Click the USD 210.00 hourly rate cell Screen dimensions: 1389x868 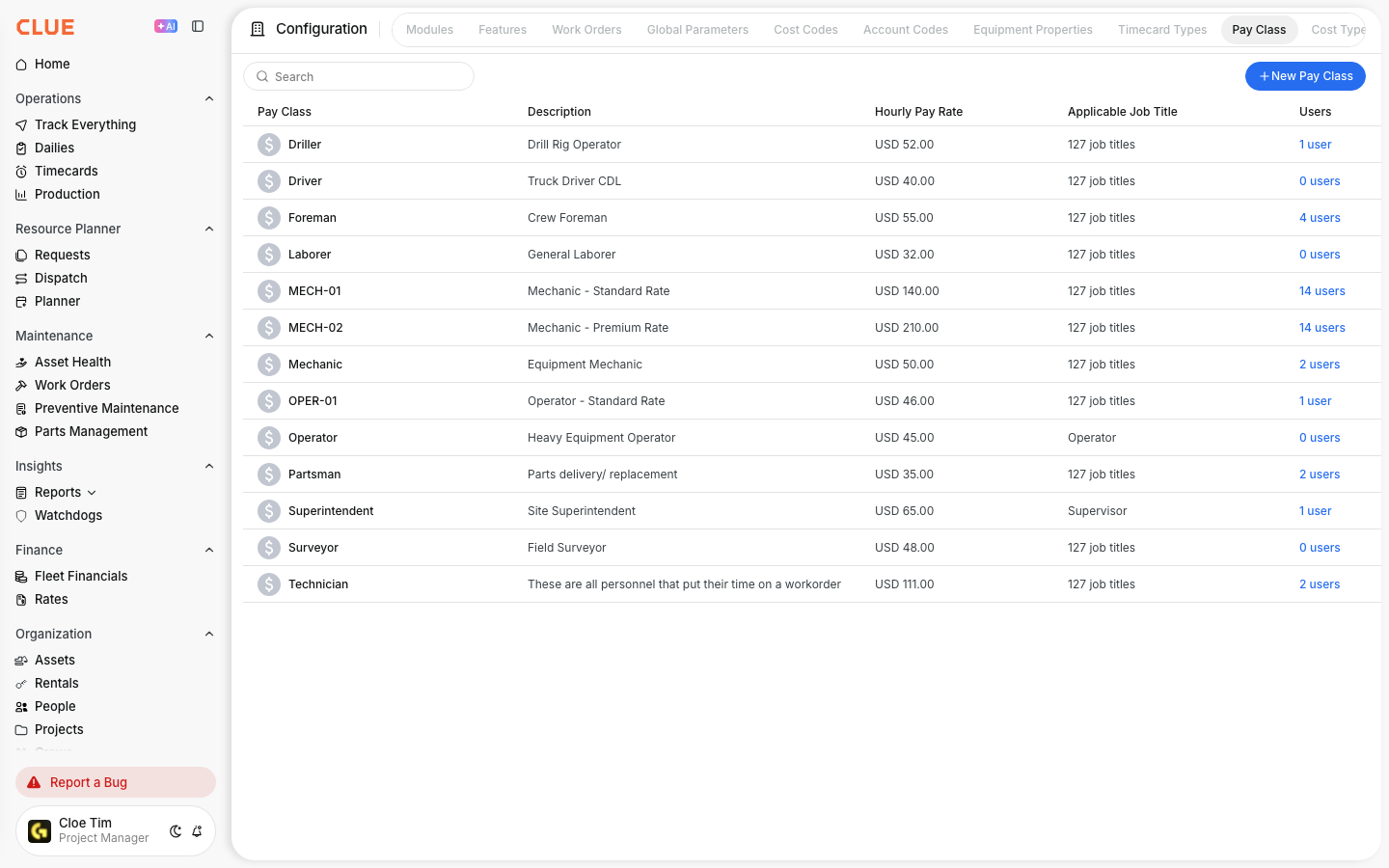(907, 328)
